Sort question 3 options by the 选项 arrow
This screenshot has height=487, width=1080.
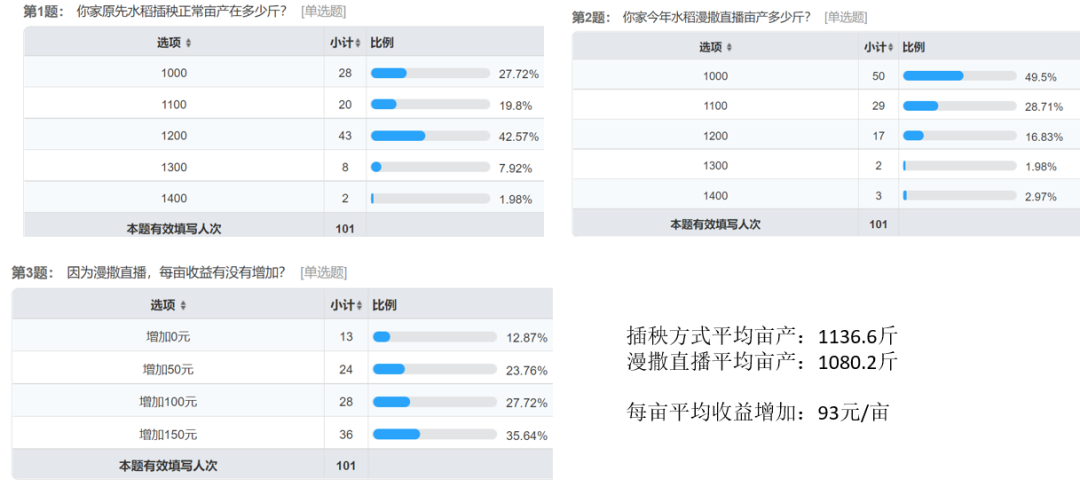tap(183, 305)
